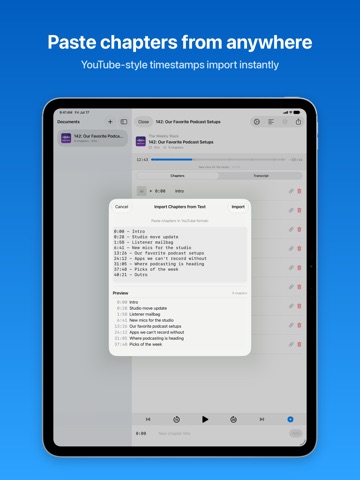Jump to previous chapter with skip-back-to-start icon
This screenshot has width=360, height=480.
[x=148, y=419]
